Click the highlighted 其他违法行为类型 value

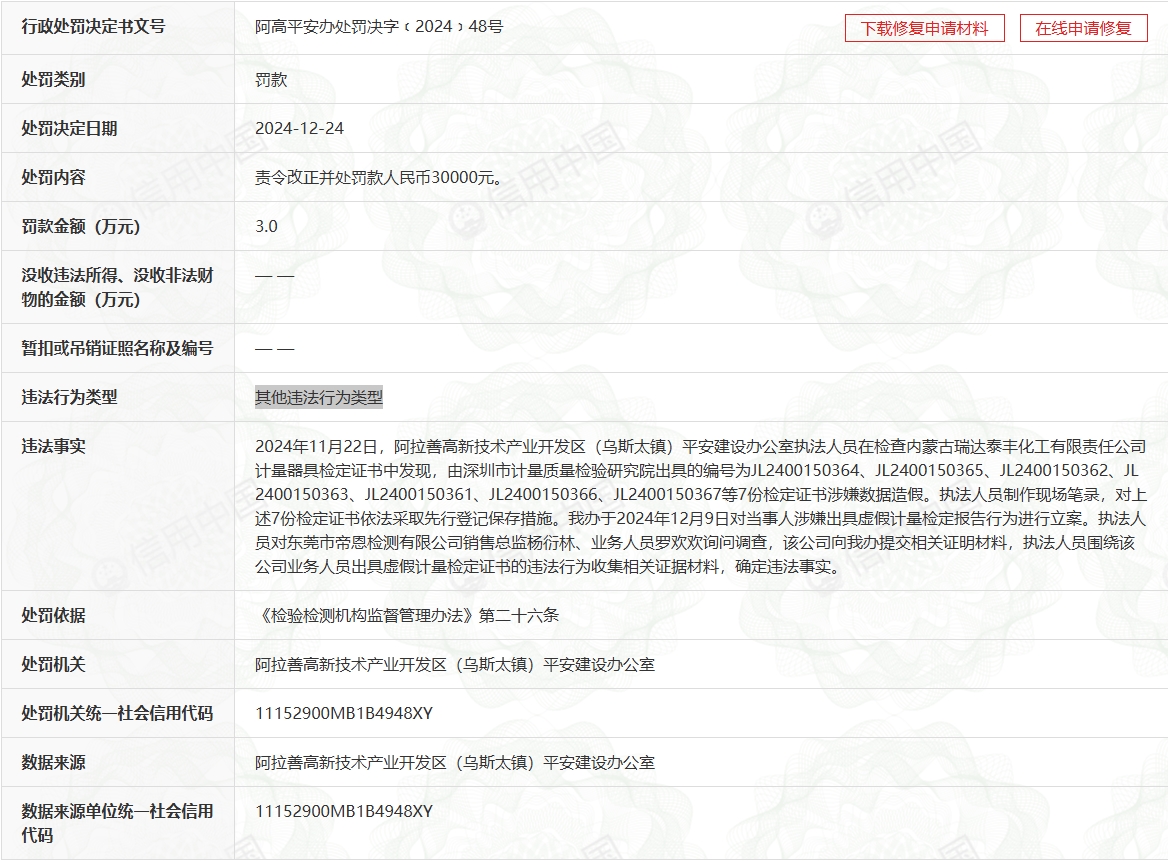[319, 397]
